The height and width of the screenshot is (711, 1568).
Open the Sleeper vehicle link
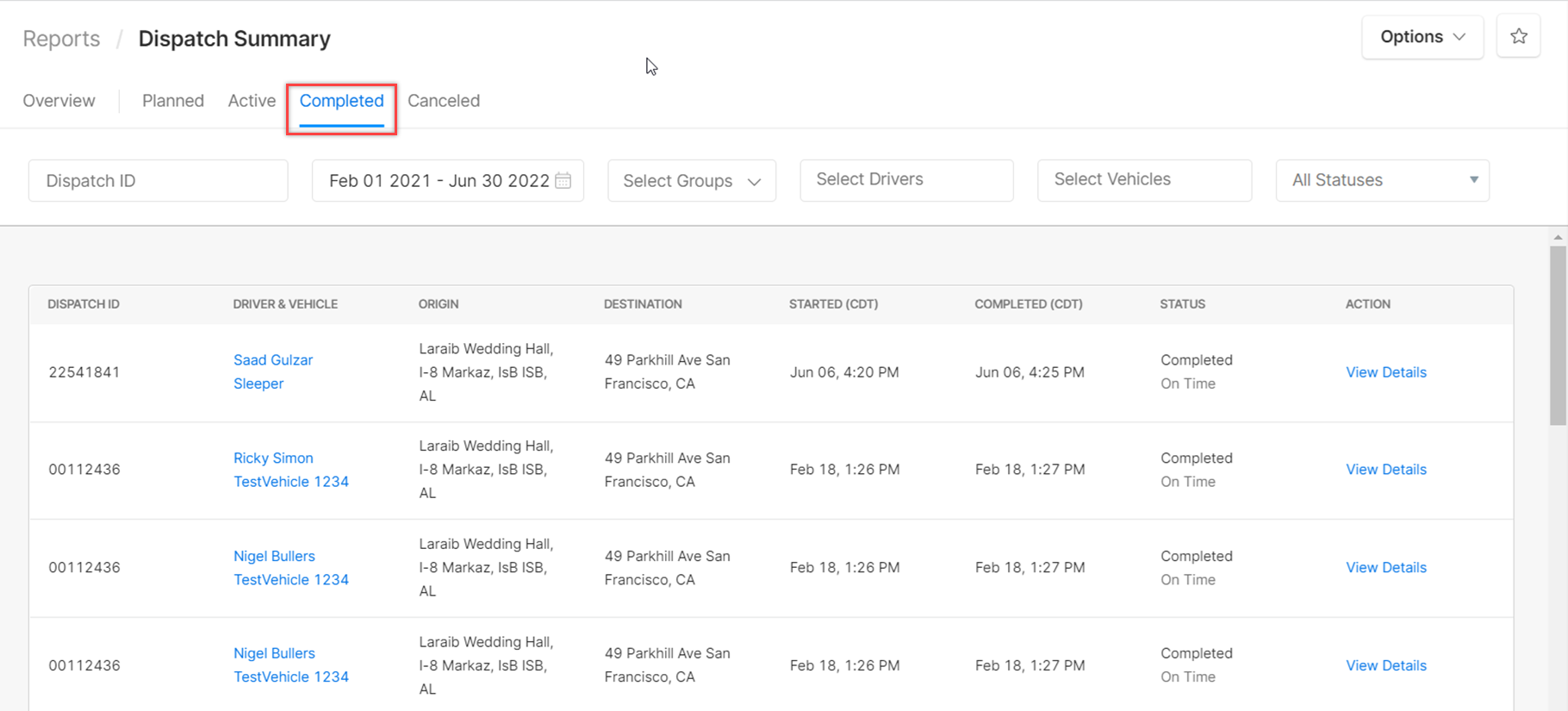[258, 384]
